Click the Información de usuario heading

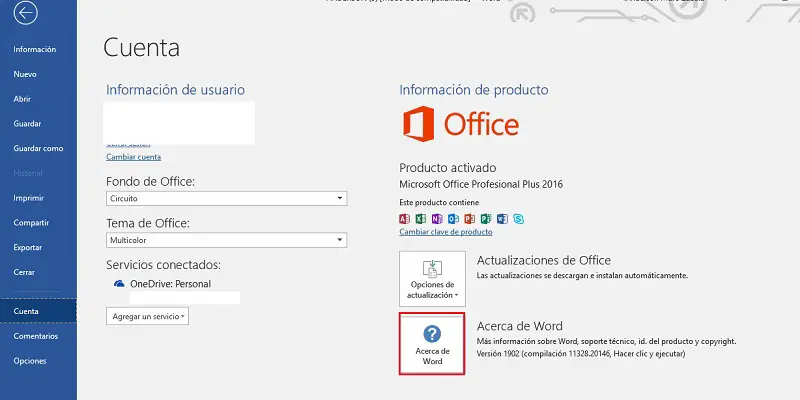(176, 90)
